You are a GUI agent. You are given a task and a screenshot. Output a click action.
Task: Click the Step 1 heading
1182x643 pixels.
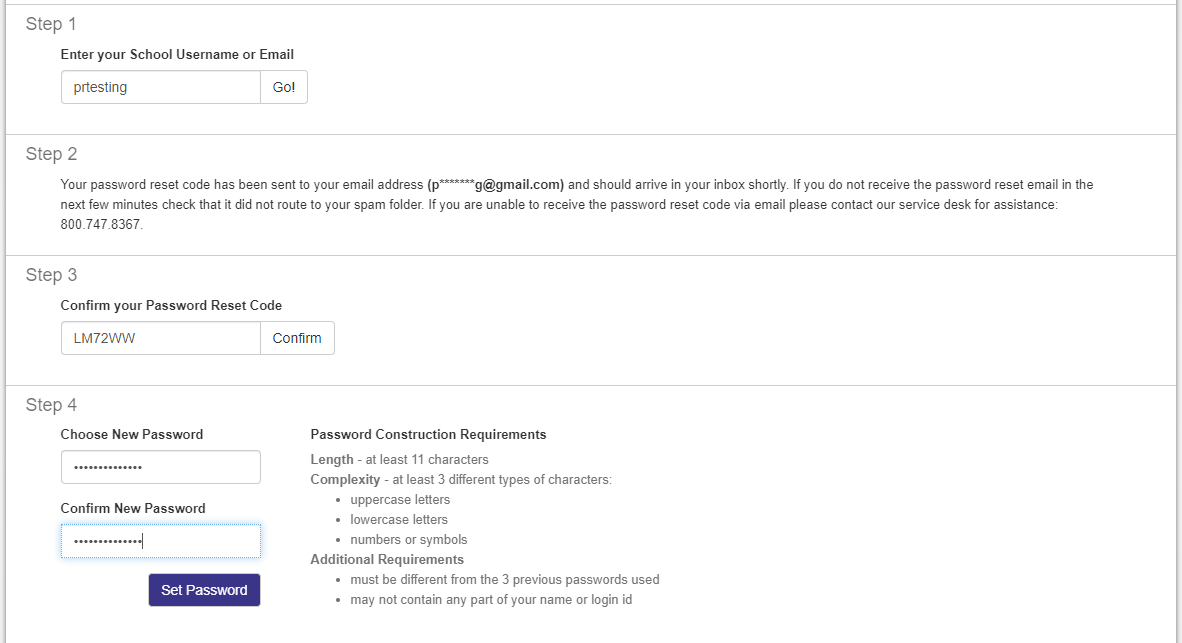50,23
